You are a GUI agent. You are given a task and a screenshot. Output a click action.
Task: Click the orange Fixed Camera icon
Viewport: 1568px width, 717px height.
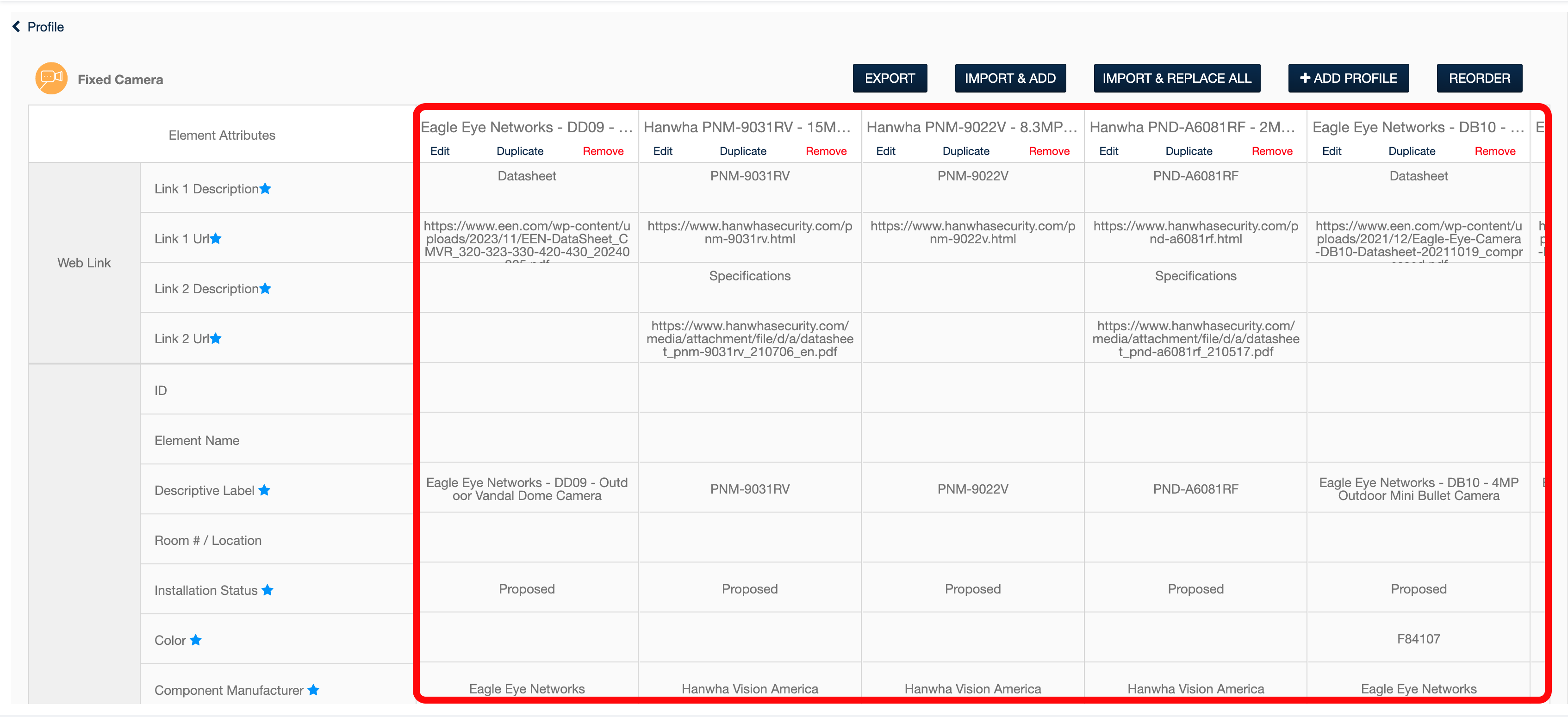[x=51, y=79]
